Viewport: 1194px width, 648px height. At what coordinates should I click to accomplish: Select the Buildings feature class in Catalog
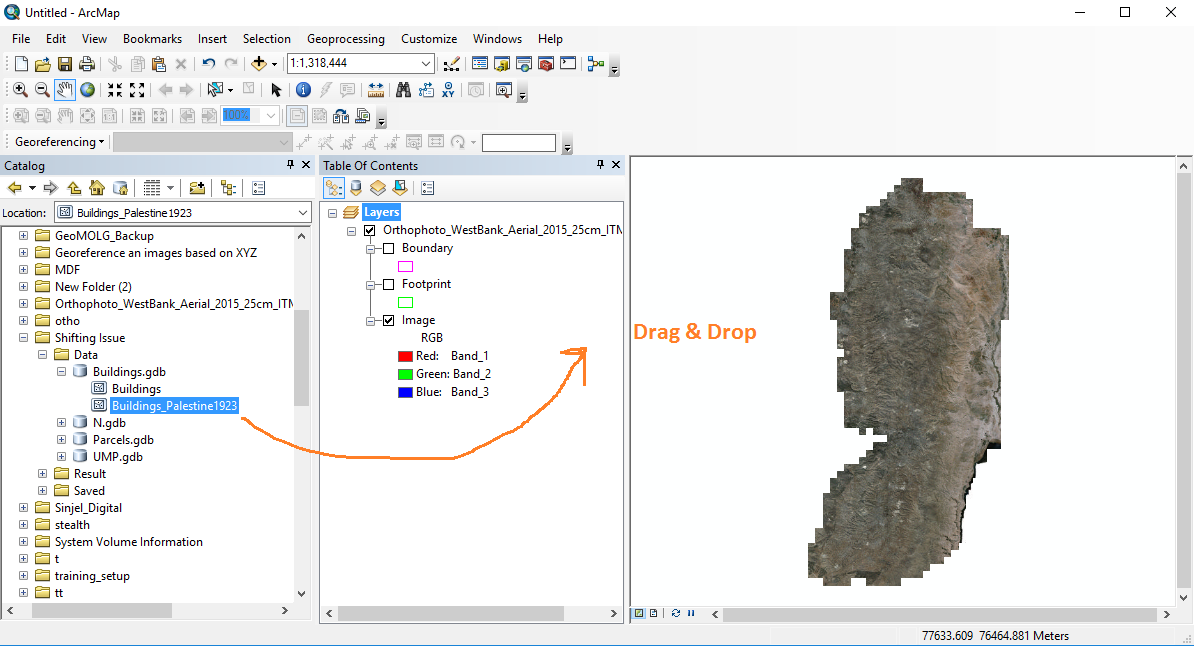[136, 389]
